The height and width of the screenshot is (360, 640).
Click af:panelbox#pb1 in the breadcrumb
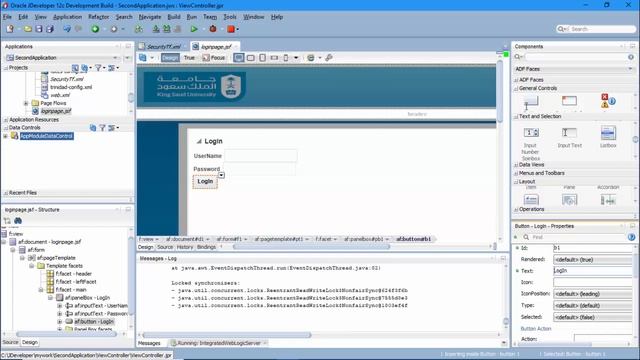(x=363, y=239)
